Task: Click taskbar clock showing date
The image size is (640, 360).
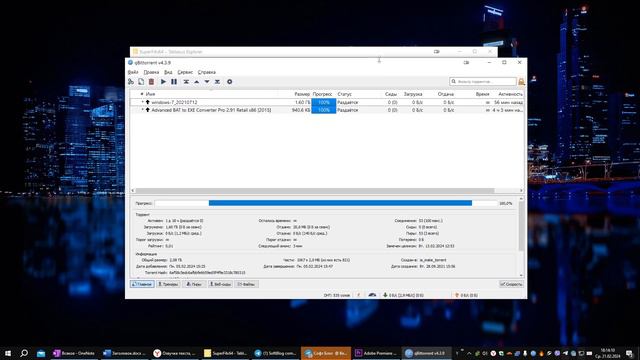Action: [x=608, y=353]
